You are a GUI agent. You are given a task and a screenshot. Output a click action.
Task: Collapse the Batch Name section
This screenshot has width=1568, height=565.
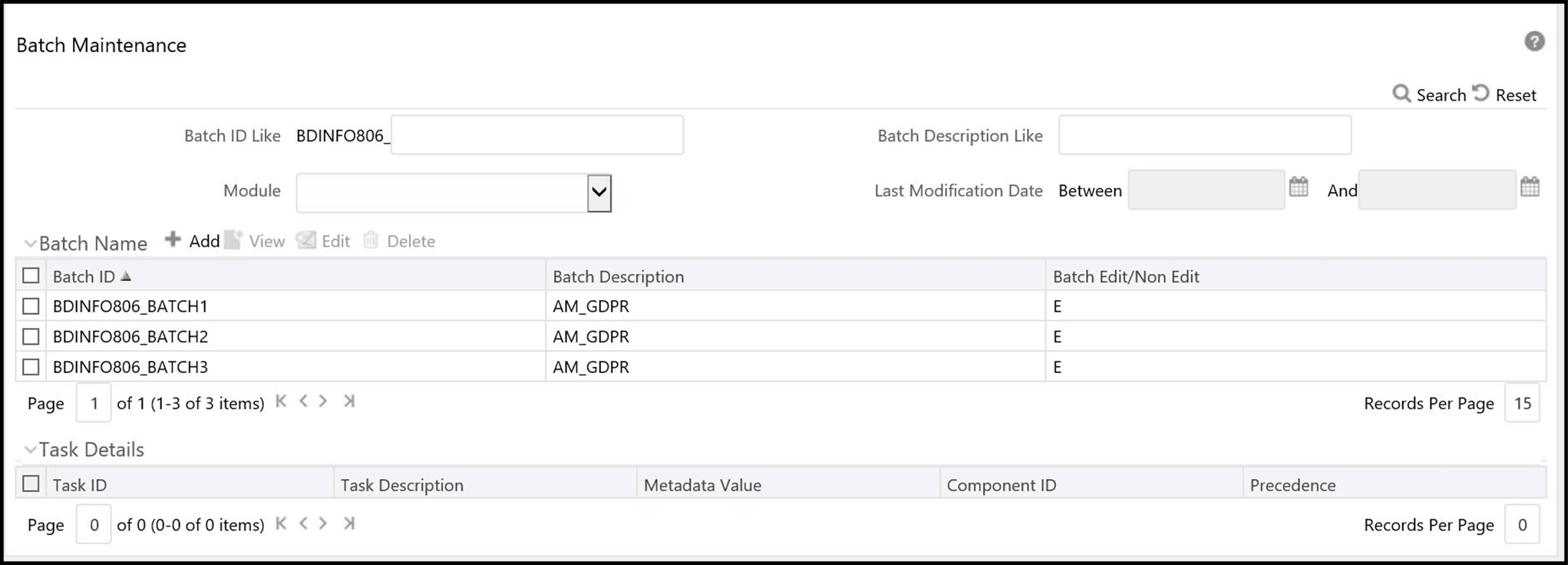[30, 244]
